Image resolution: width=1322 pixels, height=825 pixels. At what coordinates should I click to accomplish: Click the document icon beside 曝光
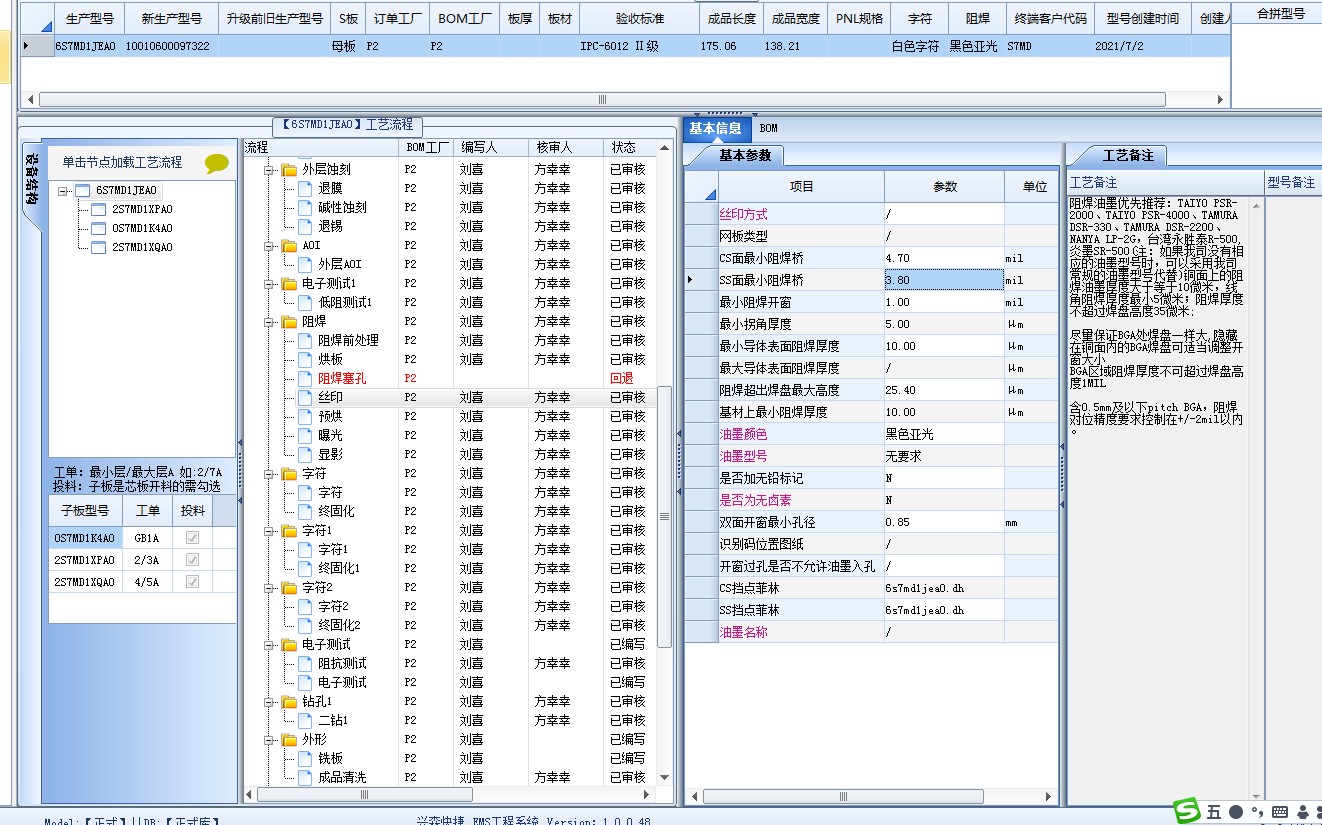[x=305, y=436]
